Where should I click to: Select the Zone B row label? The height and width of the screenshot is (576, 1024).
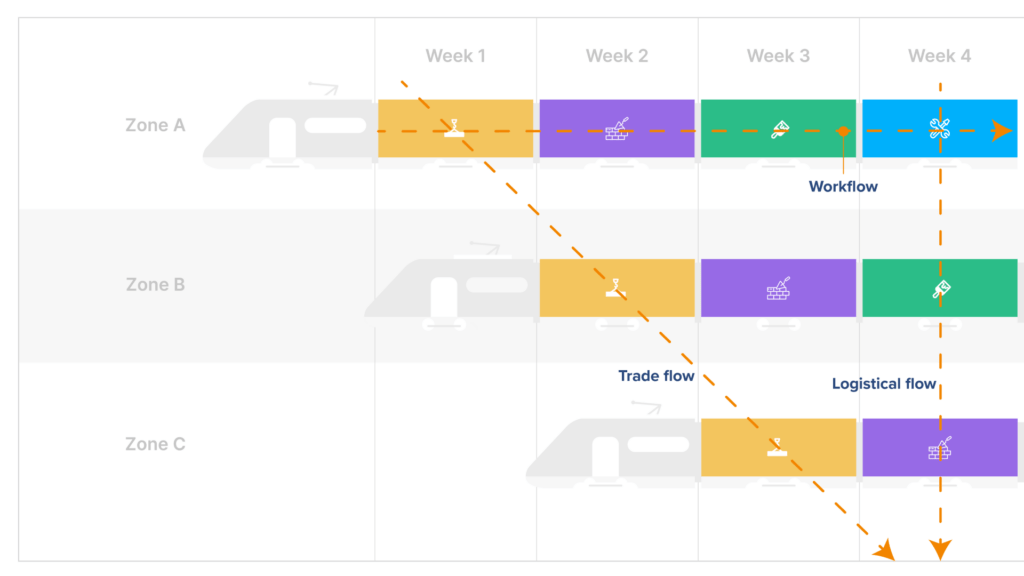point(155,285)
